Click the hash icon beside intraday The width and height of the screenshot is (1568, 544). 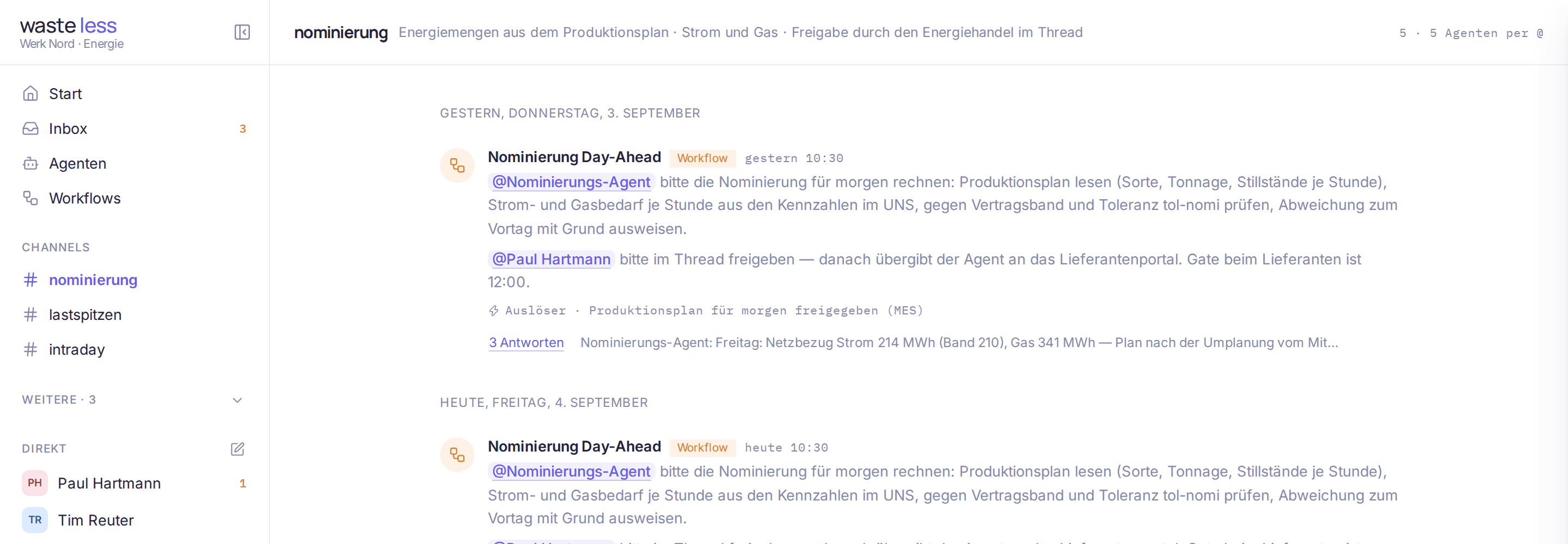click(x=30, y=349)
